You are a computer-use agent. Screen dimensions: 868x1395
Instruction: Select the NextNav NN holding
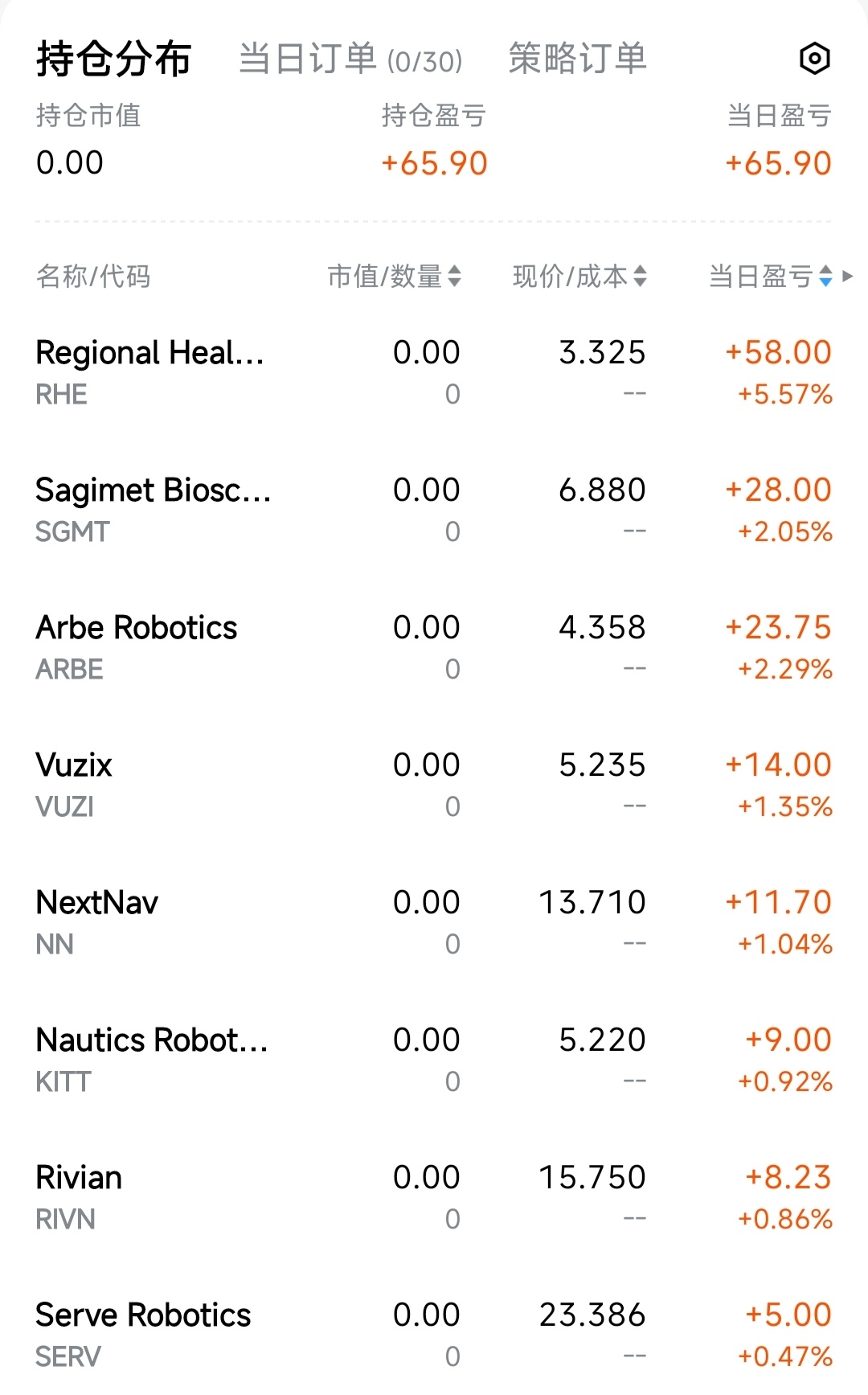tap(434, 922)
